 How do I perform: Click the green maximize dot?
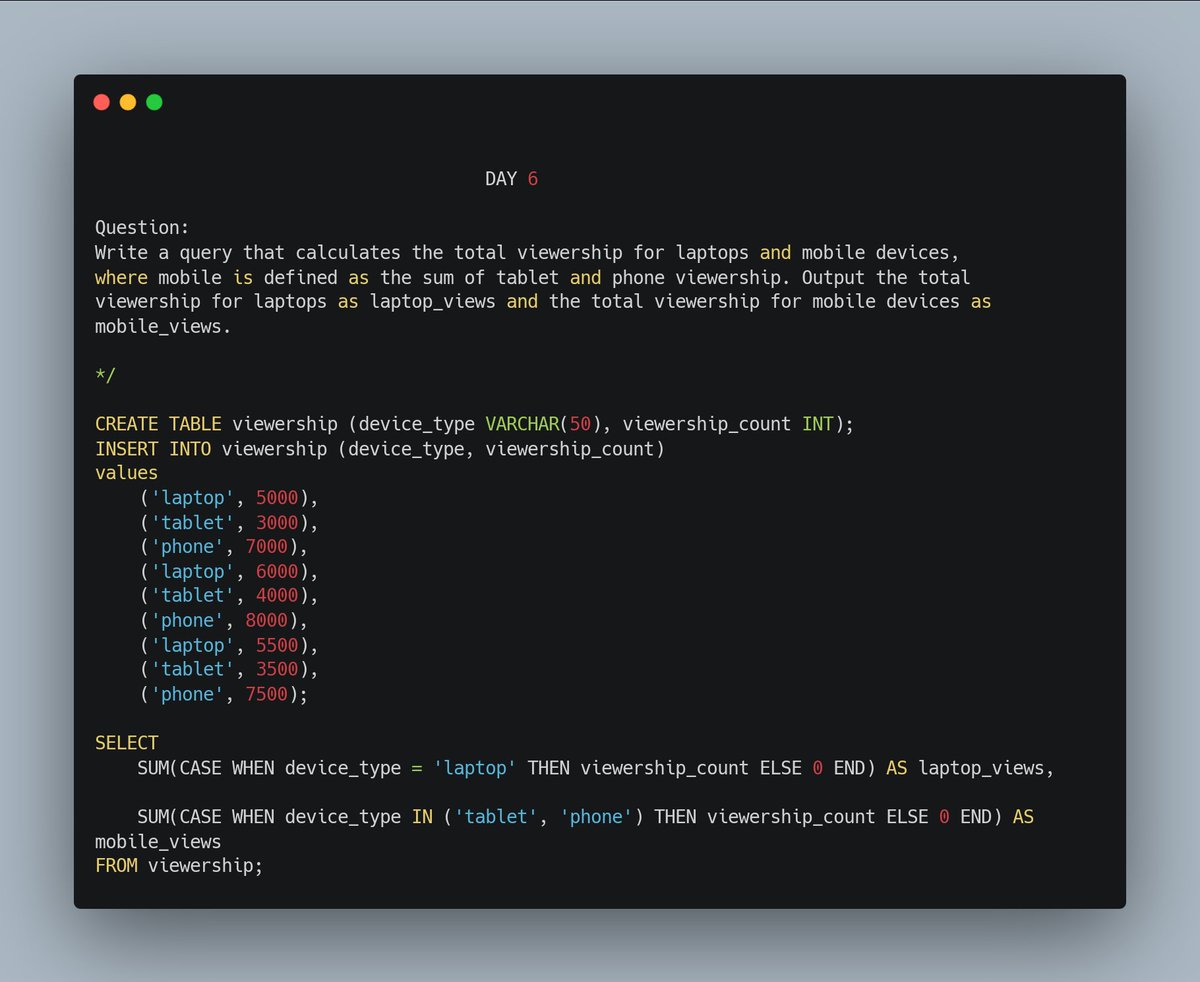pyautogui.click(x=154, y=102)
